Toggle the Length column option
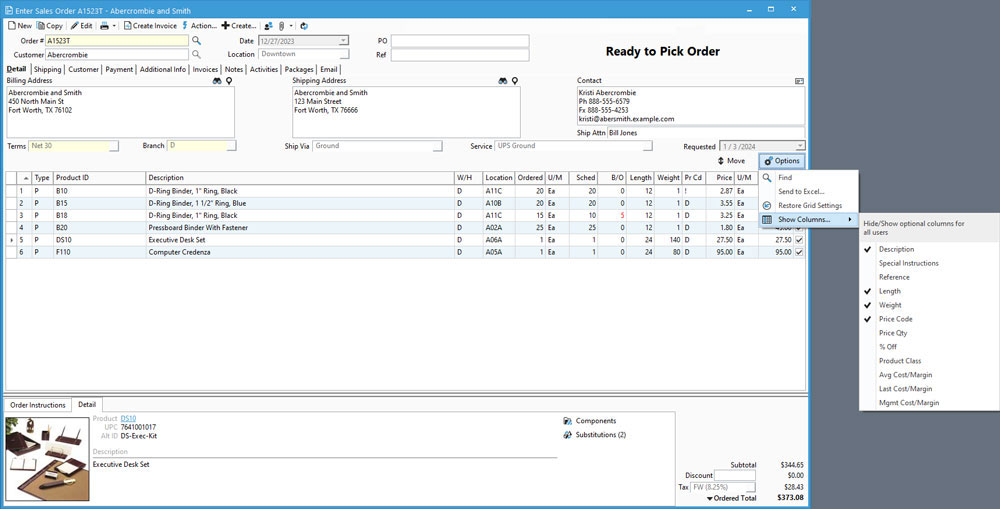The image size is (1000, 509). tap(889, 291)
